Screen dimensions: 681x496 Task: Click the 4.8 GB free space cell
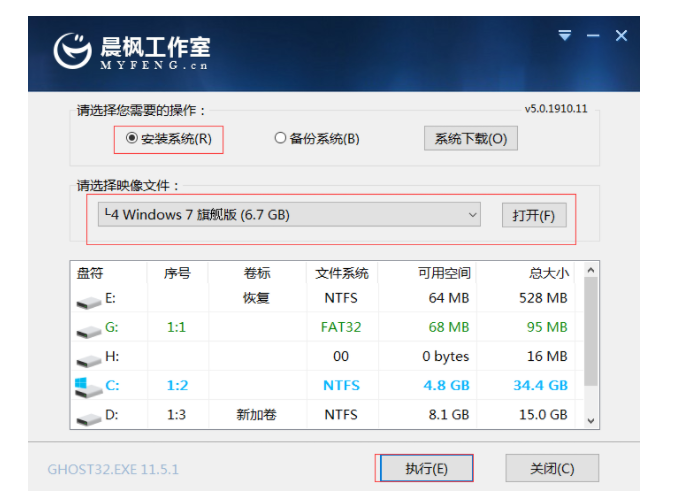pyautogui.click(x=446, y=385)
